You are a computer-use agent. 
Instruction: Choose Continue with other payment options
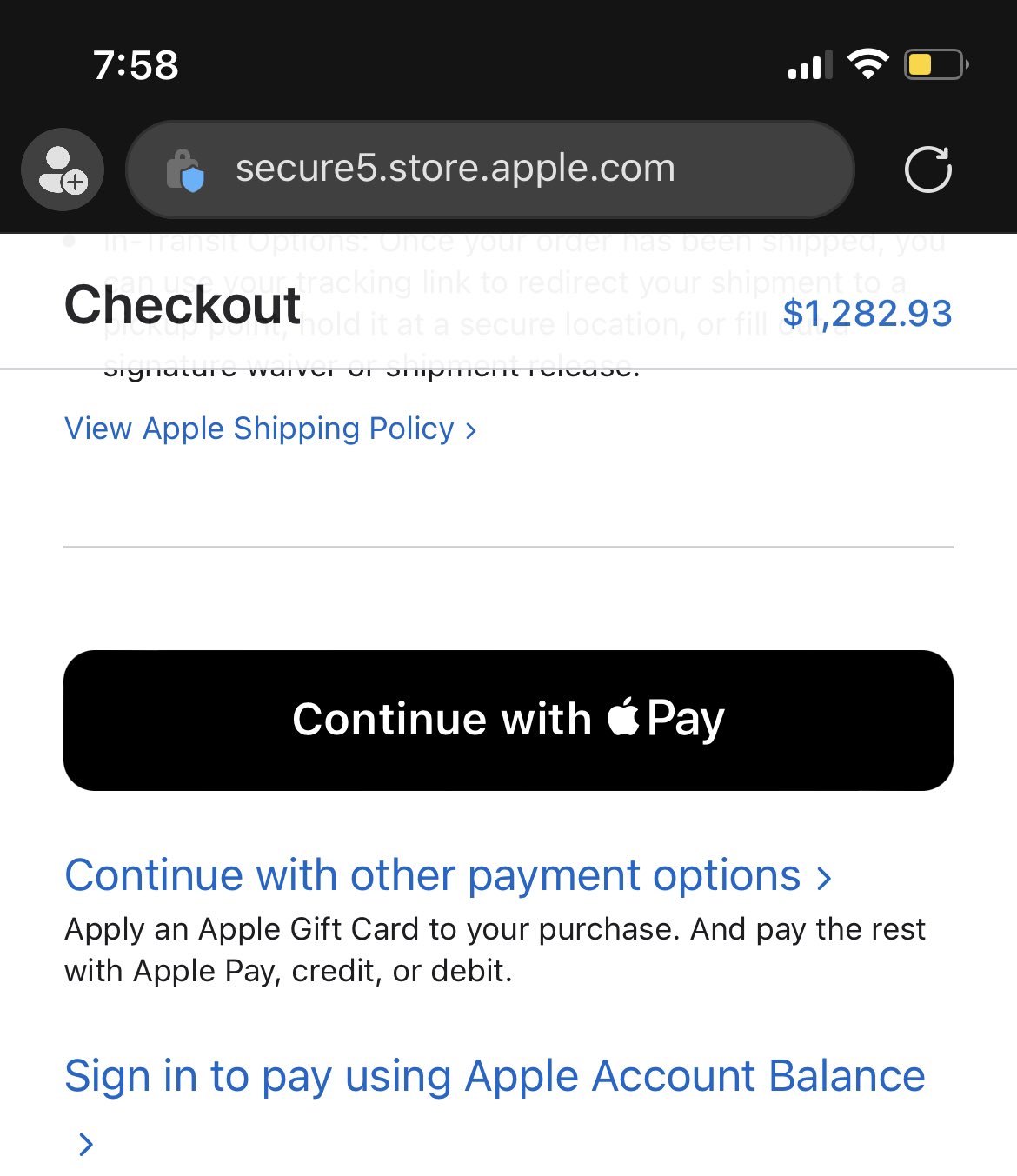(x=432, y=875)
